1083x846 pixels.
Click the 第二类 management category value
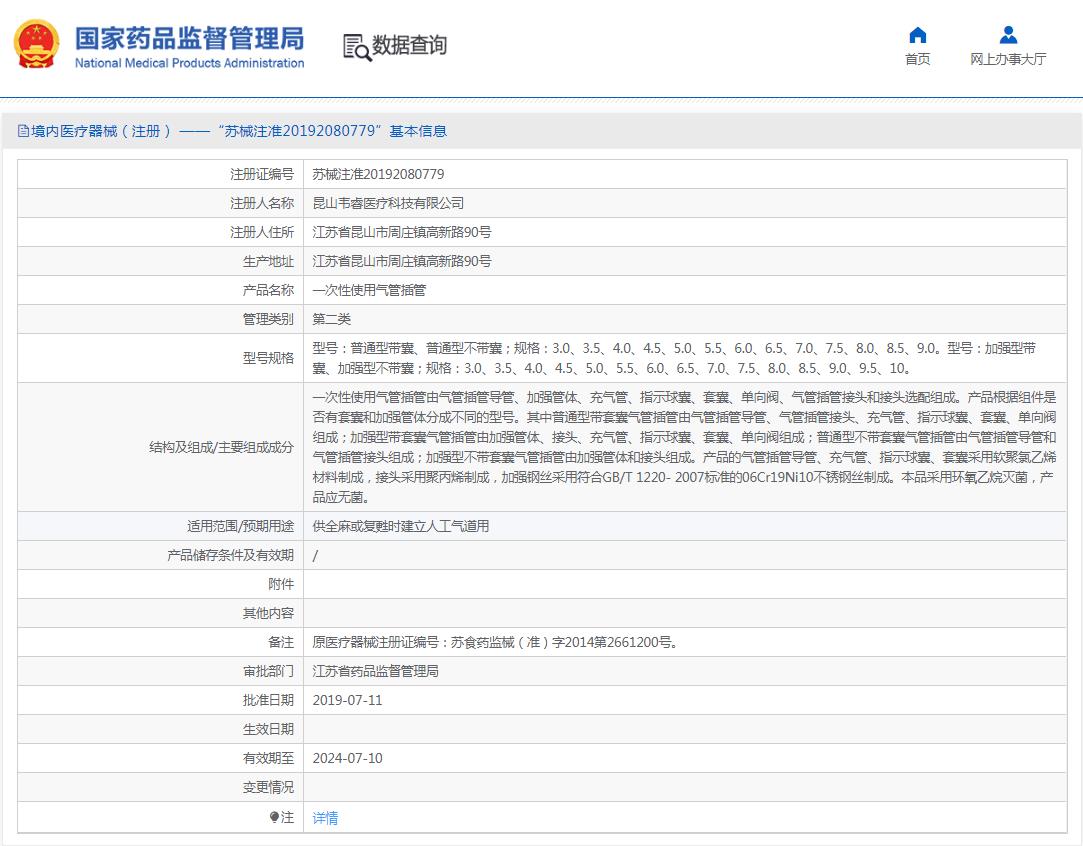(x=332, y=319)
